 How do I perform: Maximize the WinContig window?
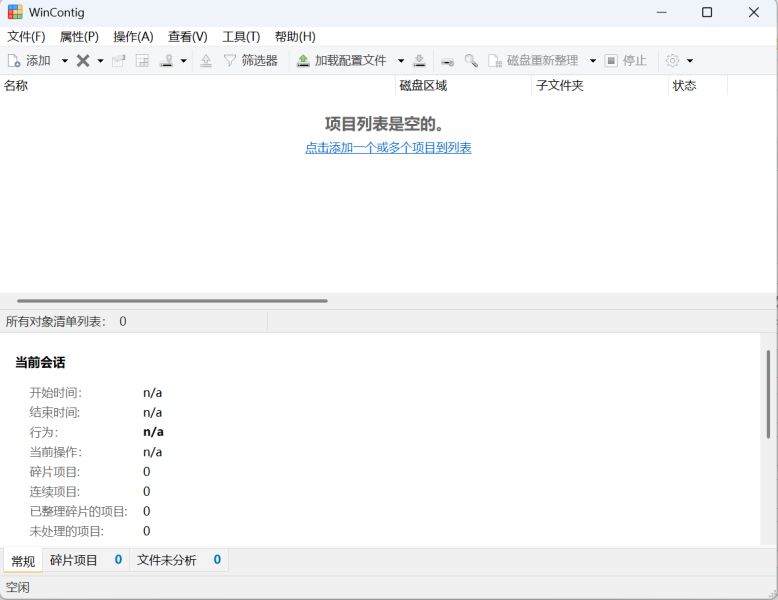(707, 12)
